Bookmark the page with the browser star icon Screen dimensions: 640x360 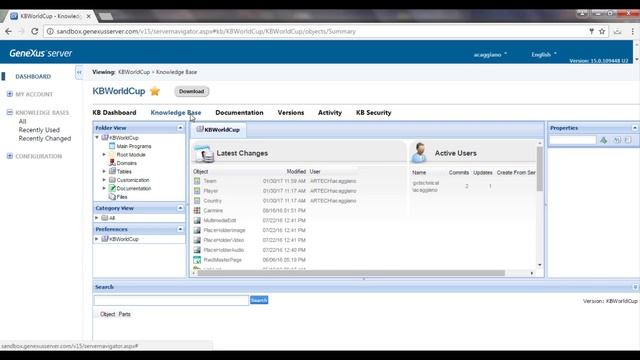click(x=602, y=31)
